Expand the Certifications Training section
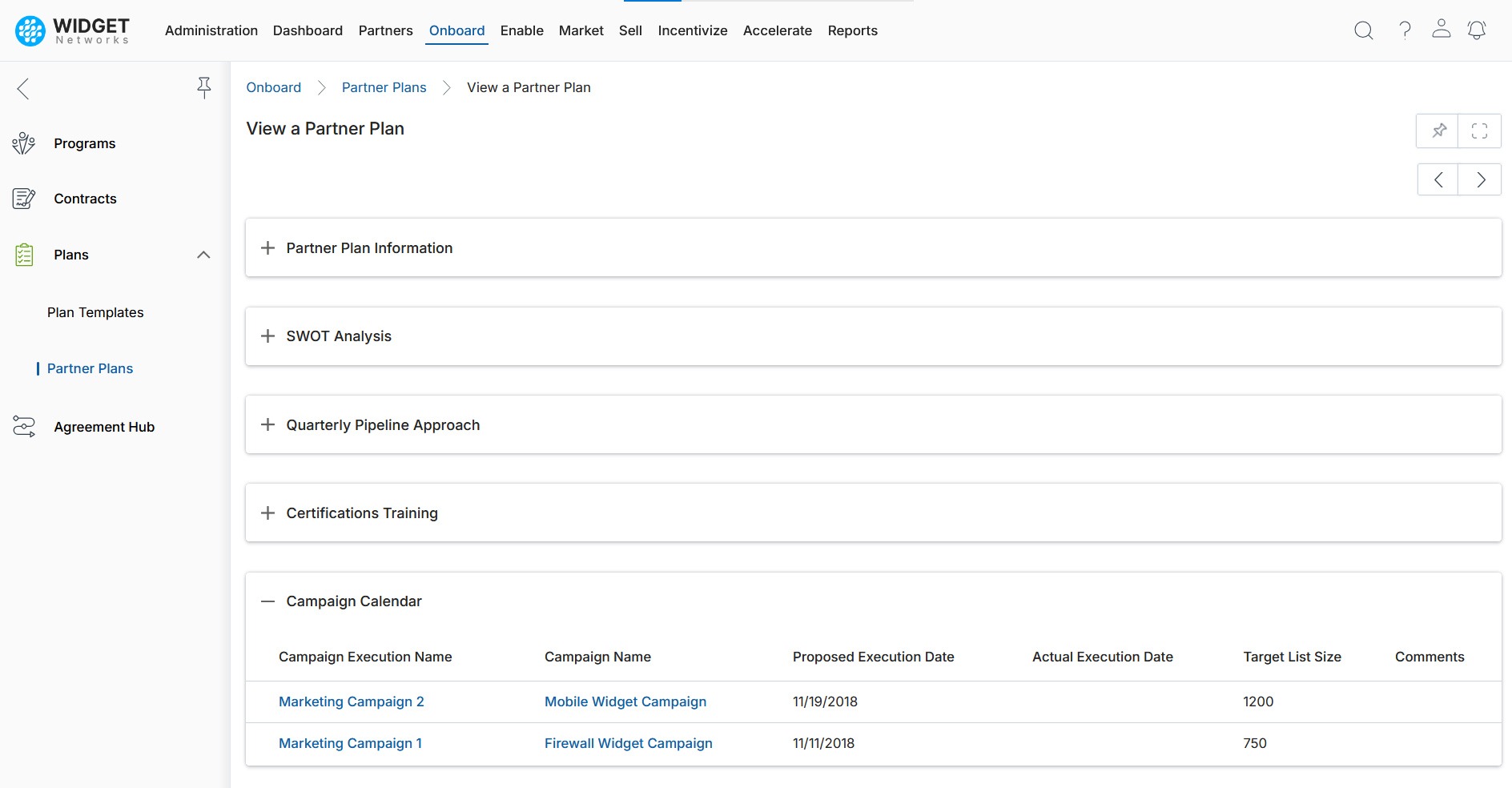1512x788 pixels. (268, 513)
